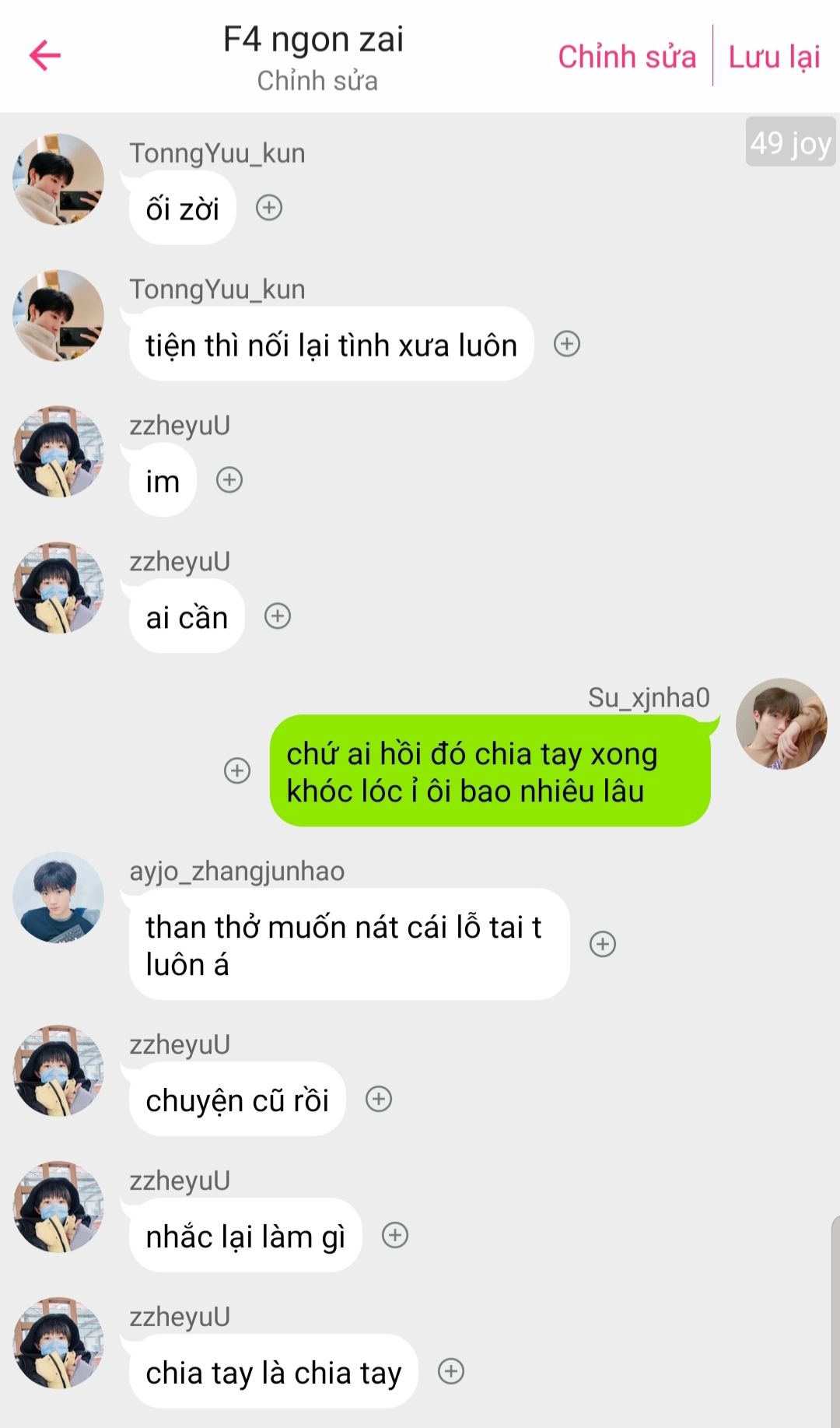840x1428 pixels.
Task: Tap the "chia tay là chia tay" bubble
Action: 274,1372
